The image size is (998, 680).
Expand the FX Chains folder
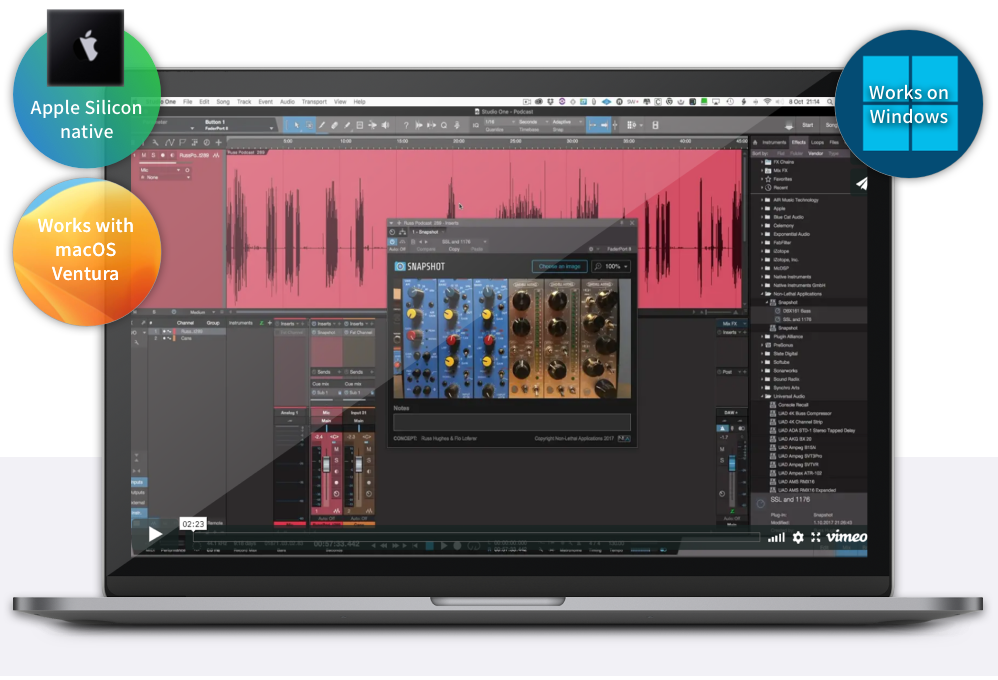click(x=762, y=162)
